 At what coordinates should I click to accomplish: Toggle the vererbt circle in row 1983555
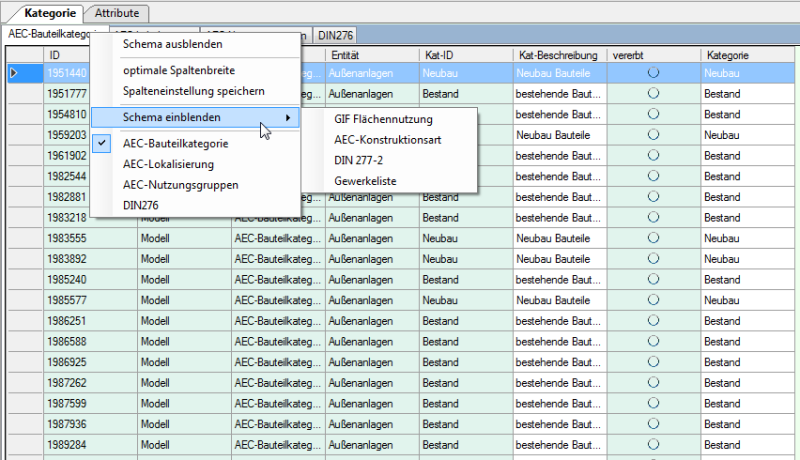pyautogui.click(x=653, y=238)
